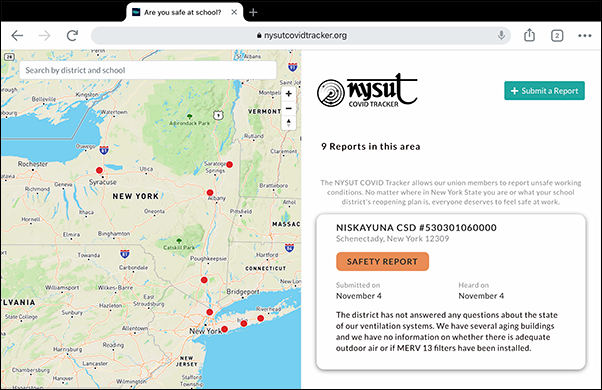Click the orange SAFETY REPORT badge
This screenshot has width=602, height=390.
(x=382, y=261)
